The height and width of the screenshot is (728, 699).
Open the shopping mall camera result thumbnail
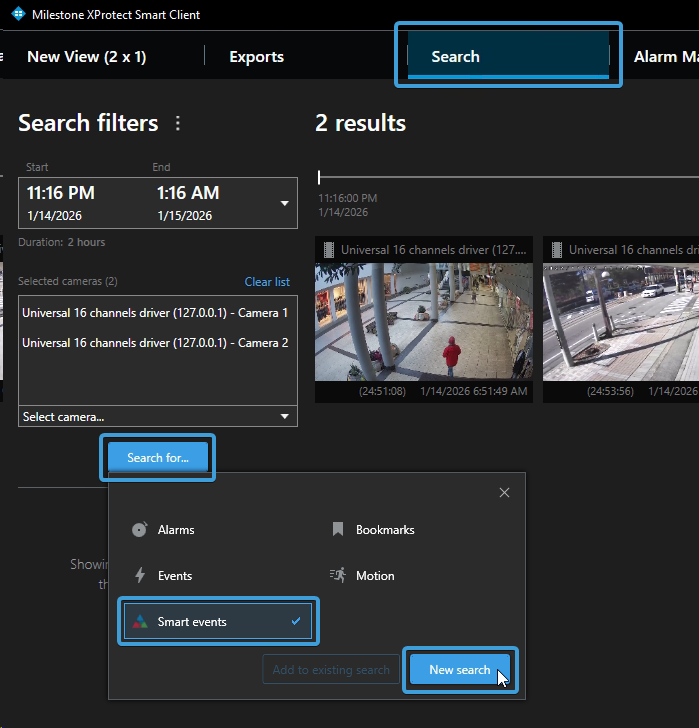424,322
